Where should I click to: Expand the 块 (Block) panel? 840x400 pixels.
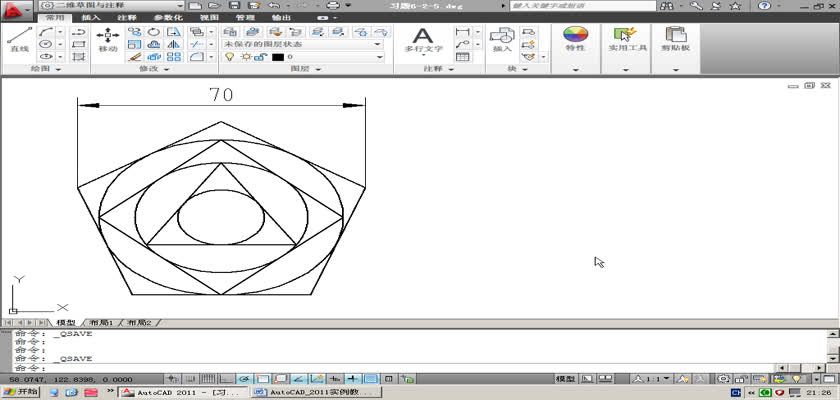coord(518,69)
